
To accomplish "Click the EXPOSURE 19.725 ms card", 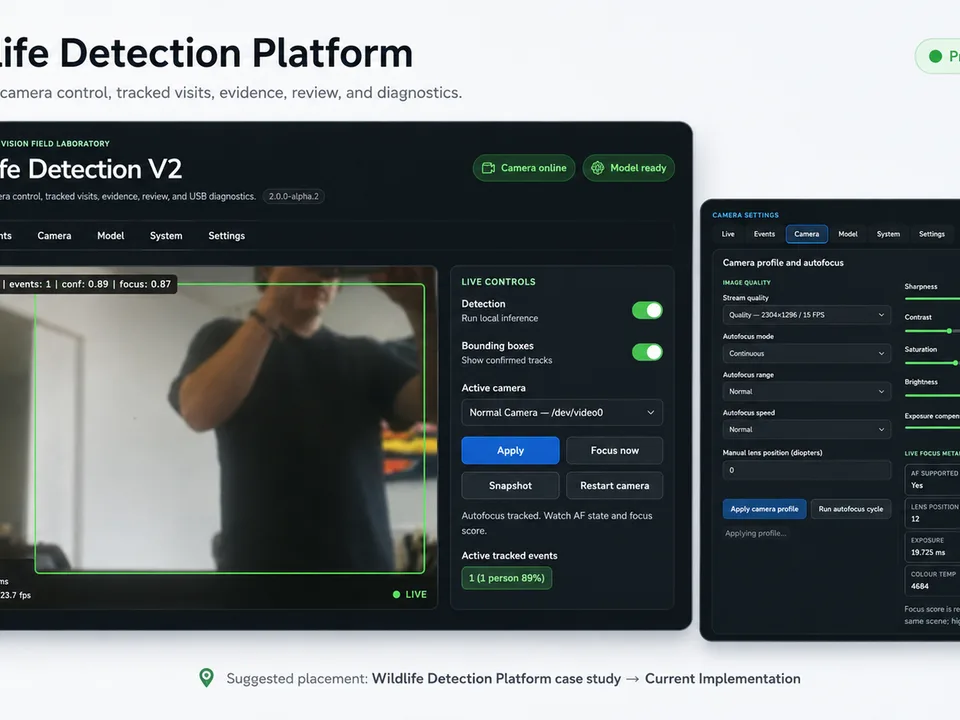I will point(932,547).
